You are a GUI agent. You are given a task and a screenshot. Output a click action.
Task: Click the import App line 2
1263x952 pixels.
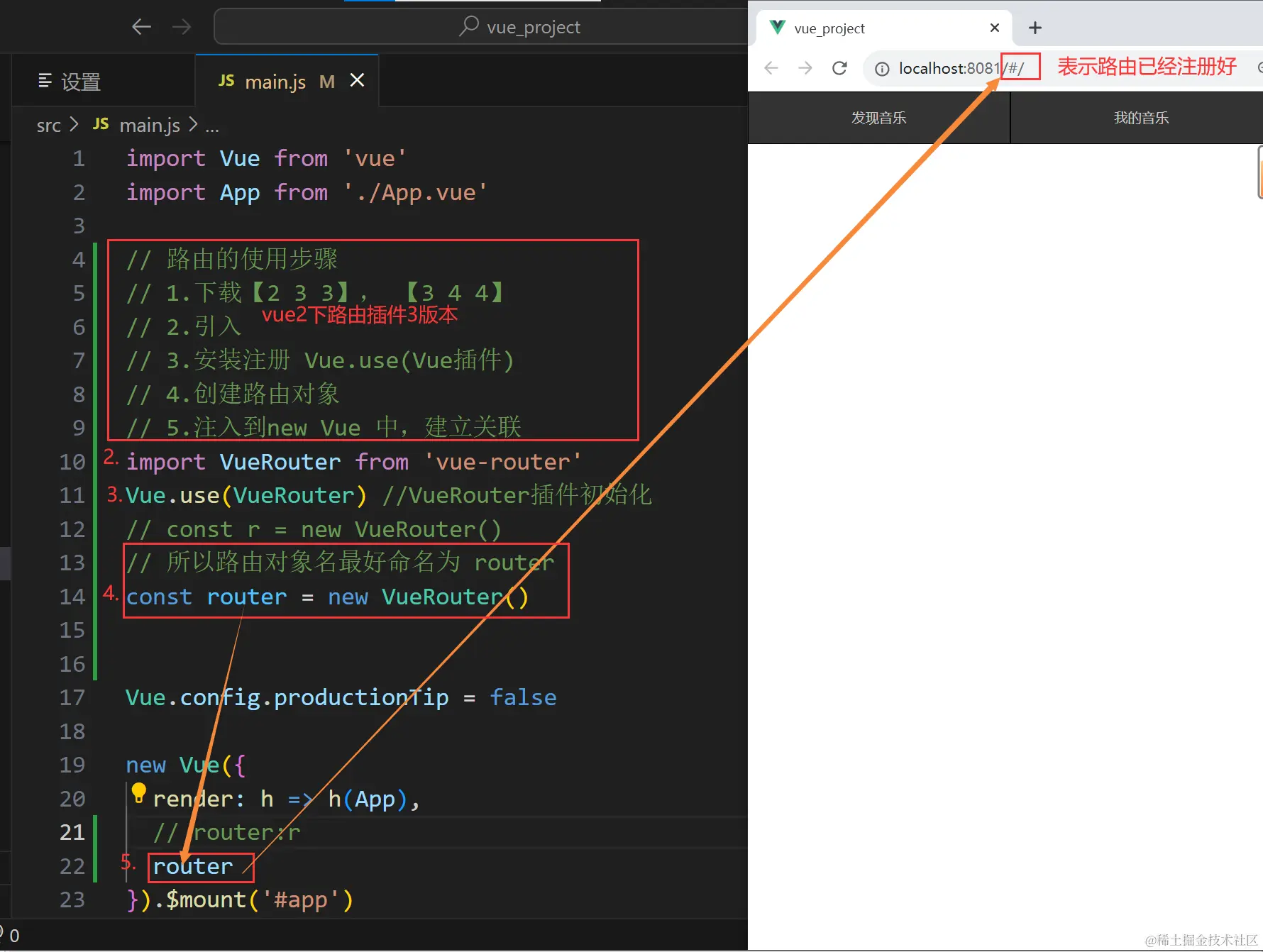point(307,192)
